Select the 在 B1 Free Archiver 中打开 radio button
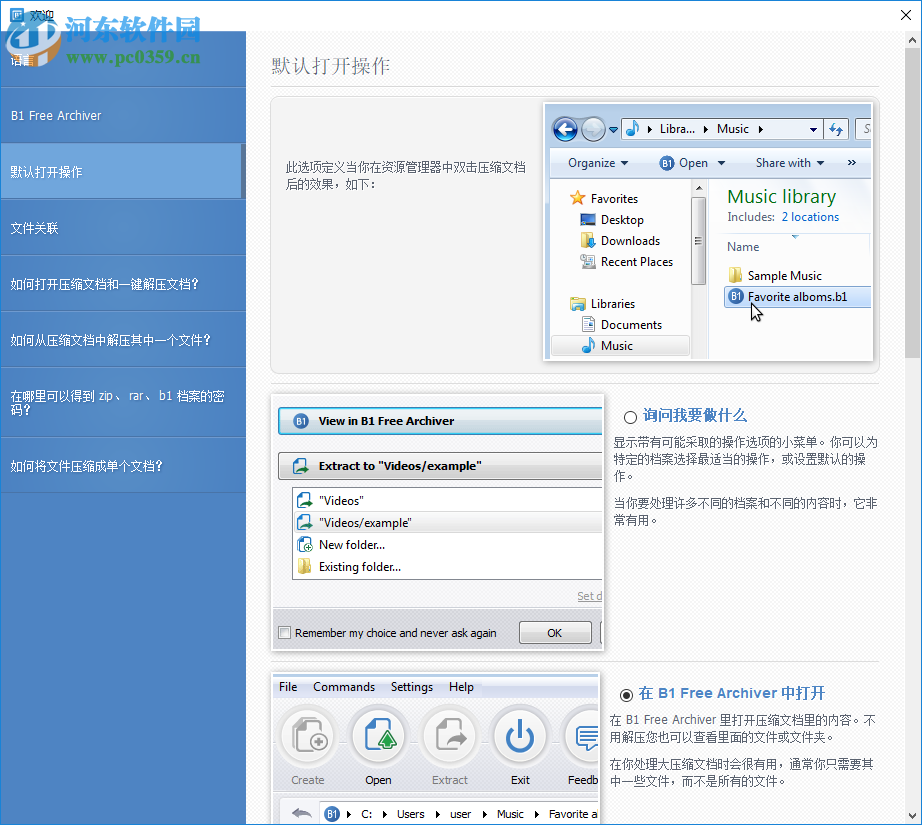This screenshot has height=825, width=922. coord(628,694)
